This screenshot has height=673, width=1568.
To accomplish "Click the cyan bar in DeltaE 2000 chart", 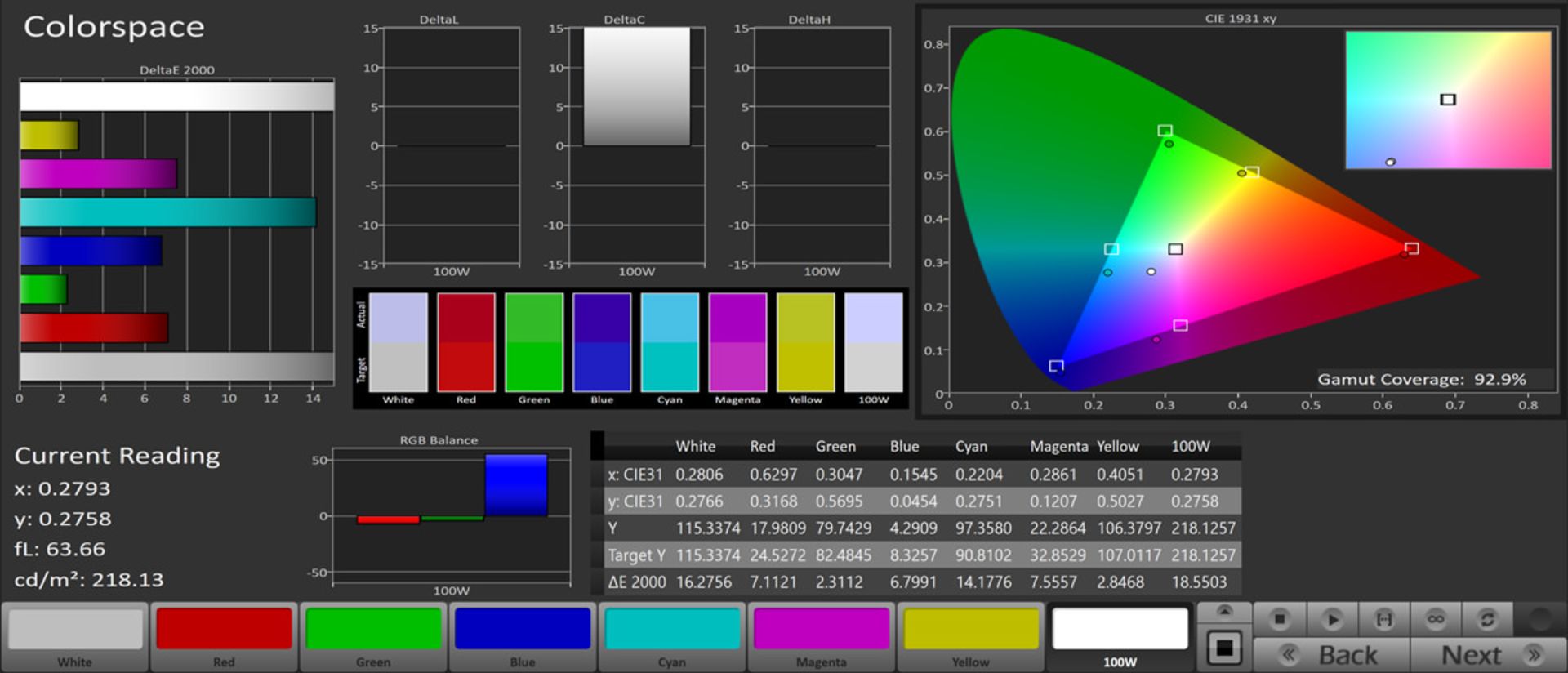I will click(x=167, y=212).
